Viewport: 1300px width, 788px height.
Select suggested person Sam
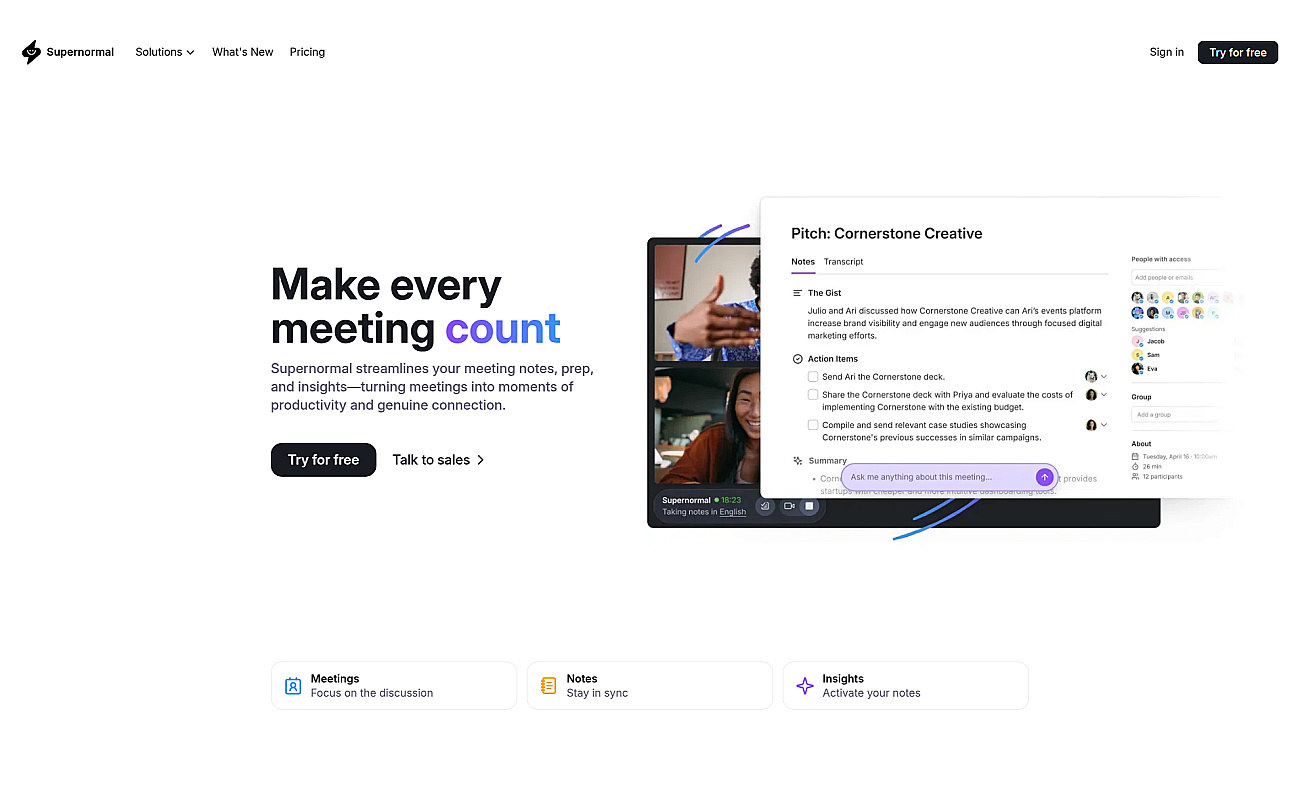(x=1146, y=355)
